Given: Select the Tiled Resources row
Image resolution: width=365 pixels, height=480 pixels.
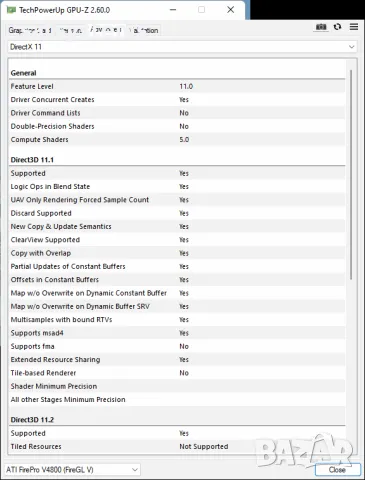Looking at the screenshot, I should tap(177, 446).
